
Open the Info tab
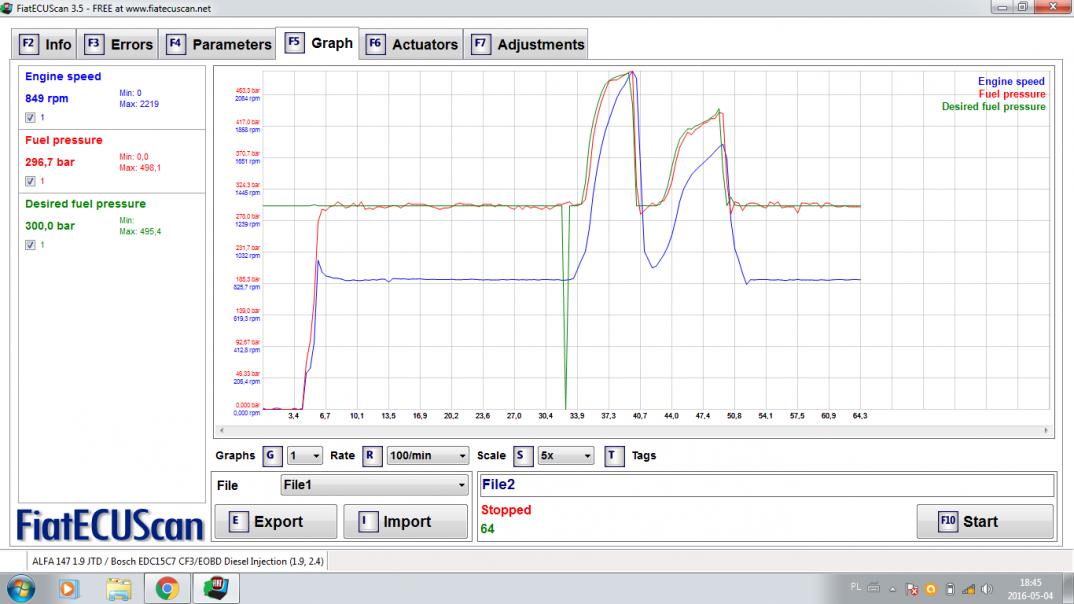45,45
